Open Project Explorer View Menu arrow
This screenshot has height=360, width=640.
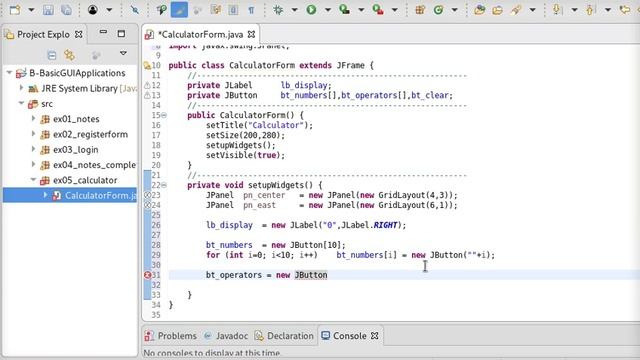coord(123,53)
